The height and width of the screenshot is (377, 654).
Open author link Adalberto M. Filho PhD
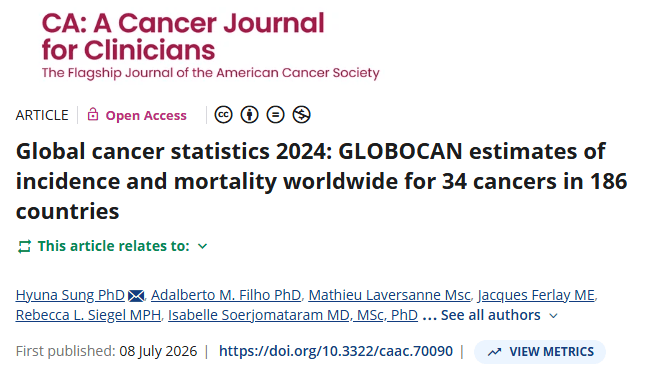point(226,295)
